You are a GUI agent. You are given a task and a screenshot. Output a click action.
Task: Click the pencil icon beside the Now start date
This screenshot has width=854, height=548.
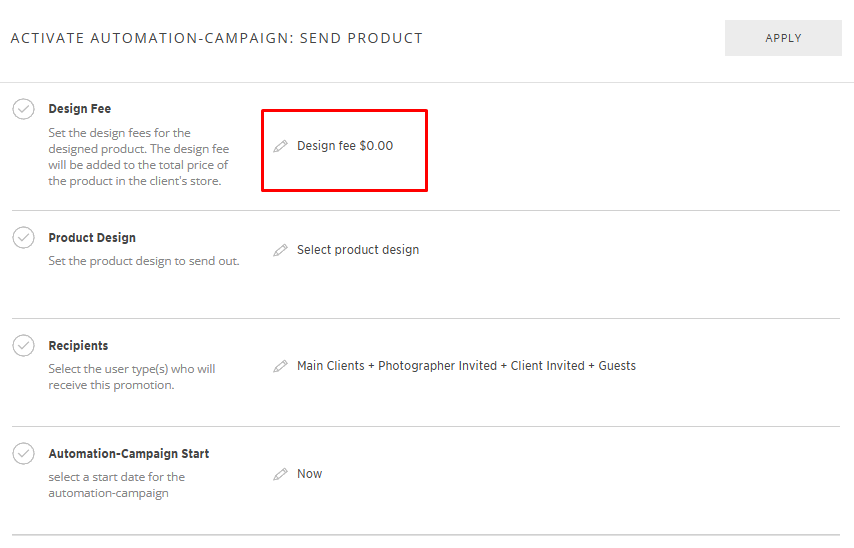(x=280, y=474)
